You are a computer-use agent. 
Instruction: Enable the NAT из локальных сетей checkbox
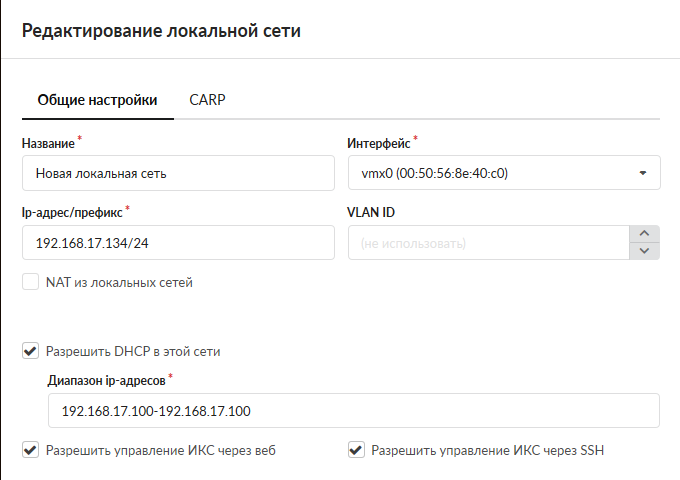(x=30, y=282)
